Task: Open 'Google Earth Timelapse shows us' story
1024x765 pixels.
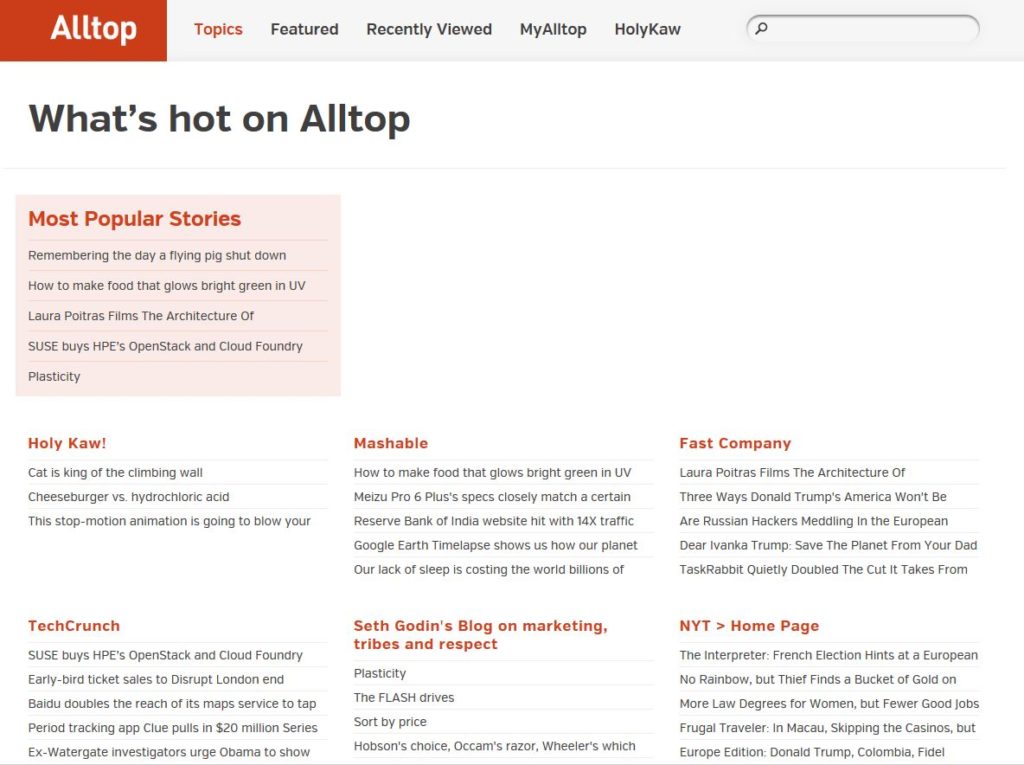Action: click(496, 545)
